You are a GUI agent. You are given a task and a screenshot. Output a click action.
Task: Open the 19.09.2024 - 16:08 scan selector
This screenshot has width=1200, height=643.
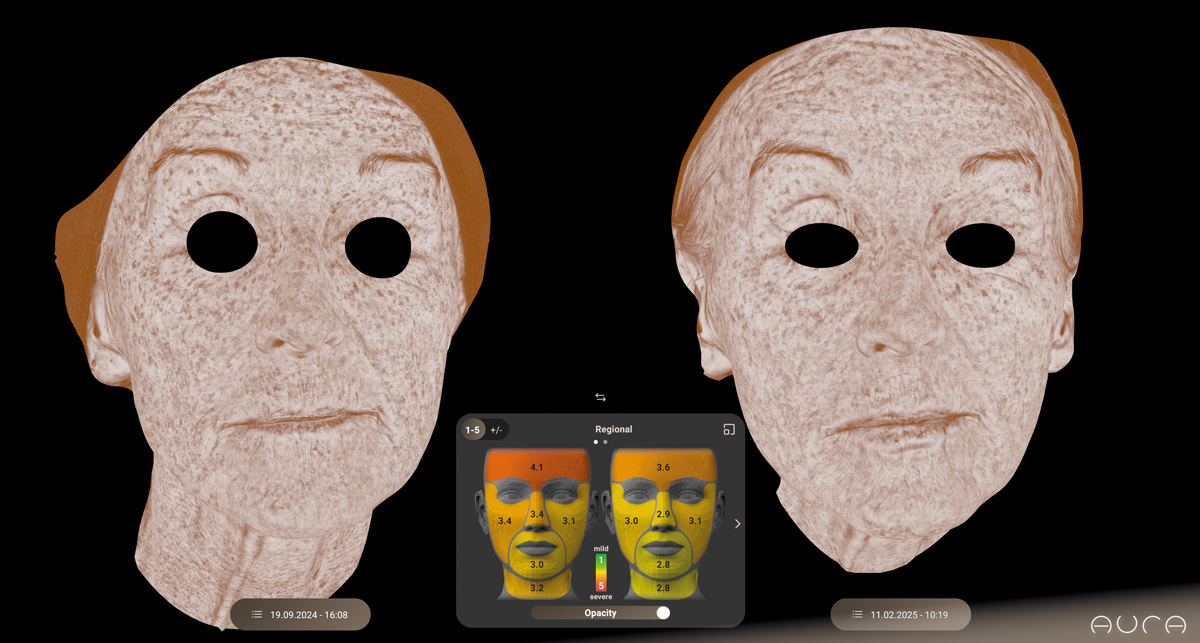point(308,615)
